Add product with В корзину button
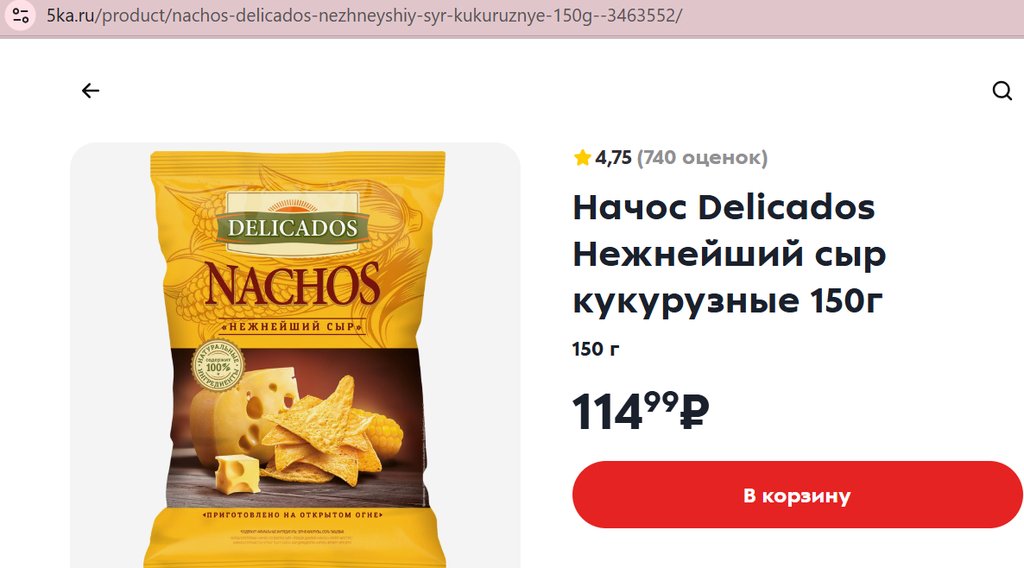This screenshot has height=568, width=1024. click(x=797, y=495)
